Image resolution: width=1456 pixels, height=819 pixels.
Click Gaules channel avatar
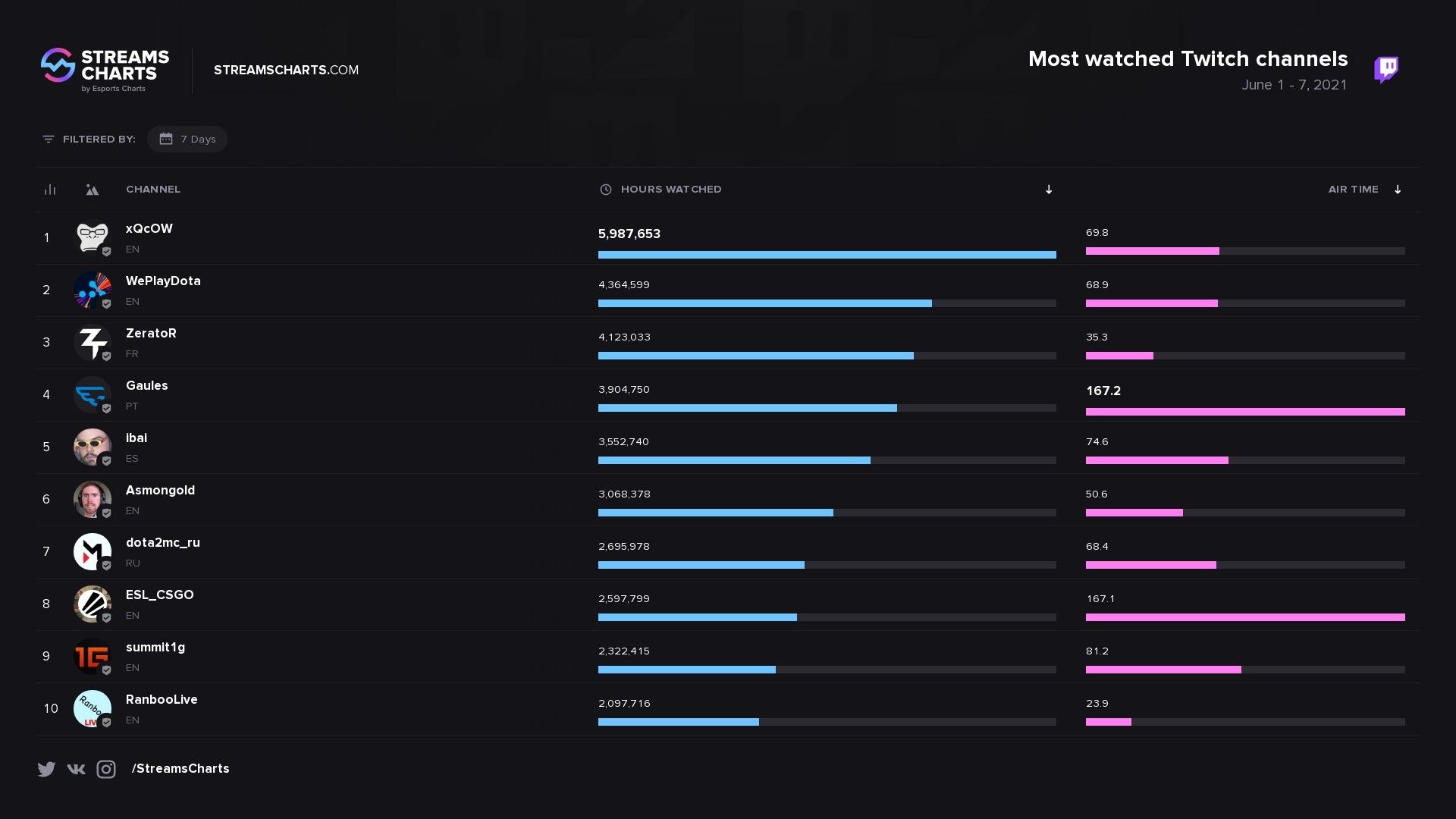click(x=93, y=394)
